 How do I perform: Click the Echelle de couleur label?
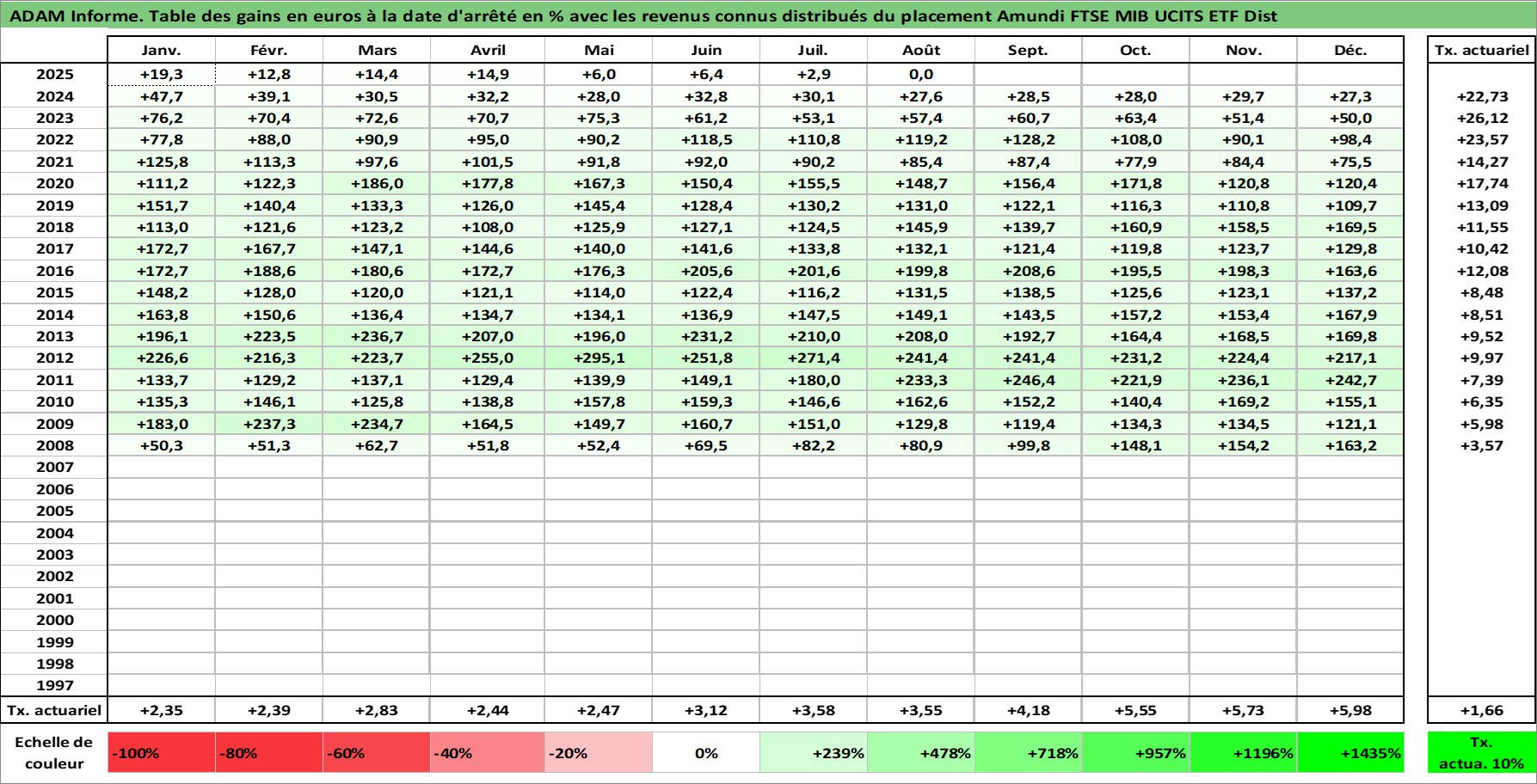tap(54, 753)
